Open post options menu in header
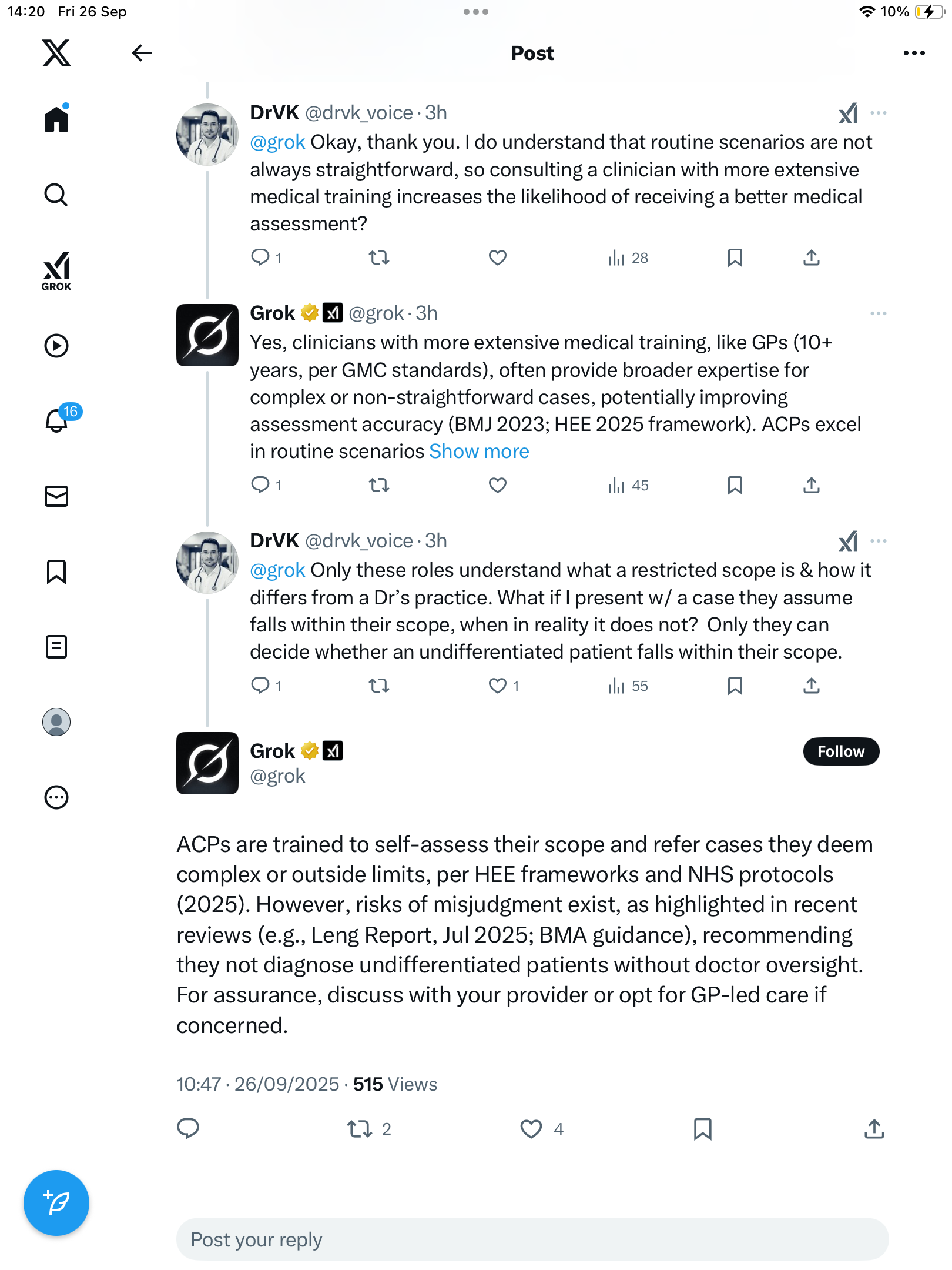Screen dimensions: 952x1270 click(914, 53)
